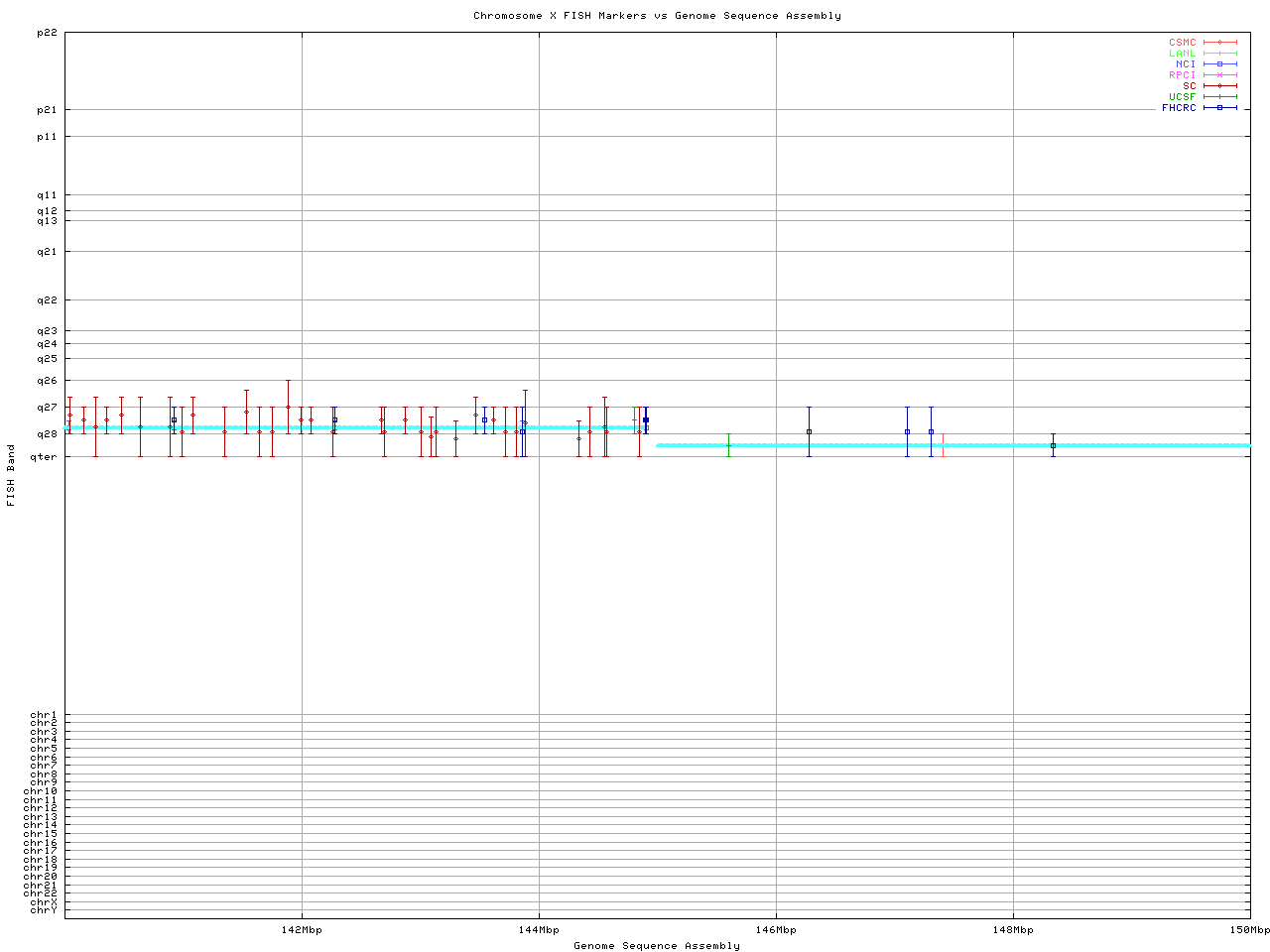Click the RPCI legend cross marker
Screen dimensions: 1270x952
tap(1219, 75)
